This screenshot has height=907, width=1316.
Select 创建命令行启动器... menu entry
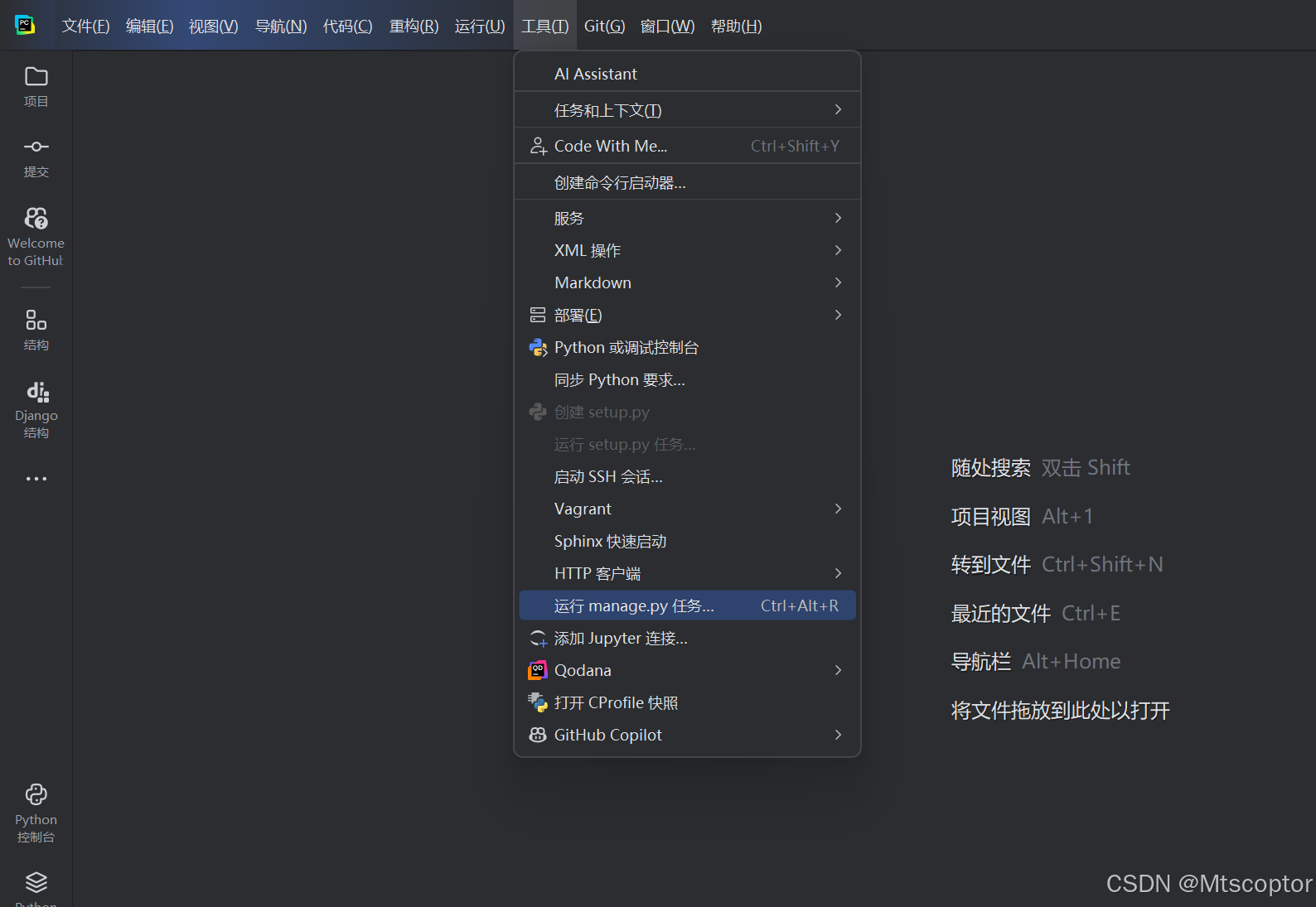coord(687,182)
